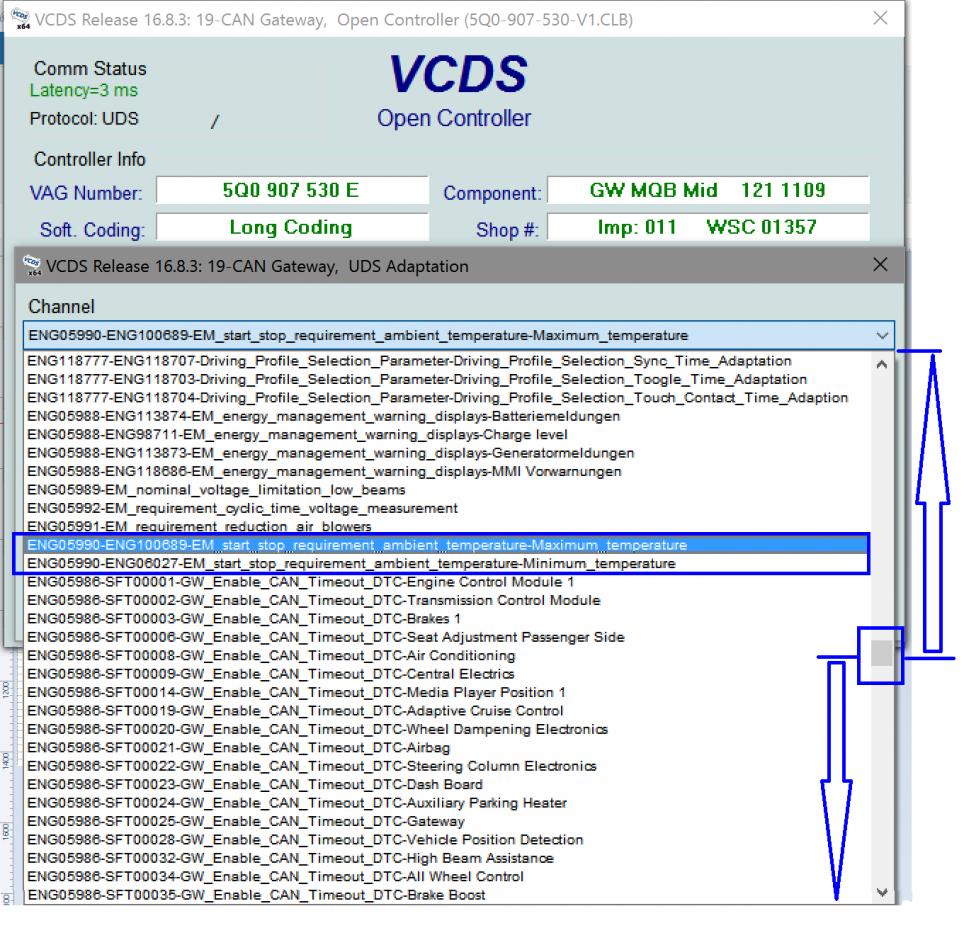Screen dimensions: 964x928
Task: Select warning_displays-Batteriemeldungen channel
Action: pos(448,416)
